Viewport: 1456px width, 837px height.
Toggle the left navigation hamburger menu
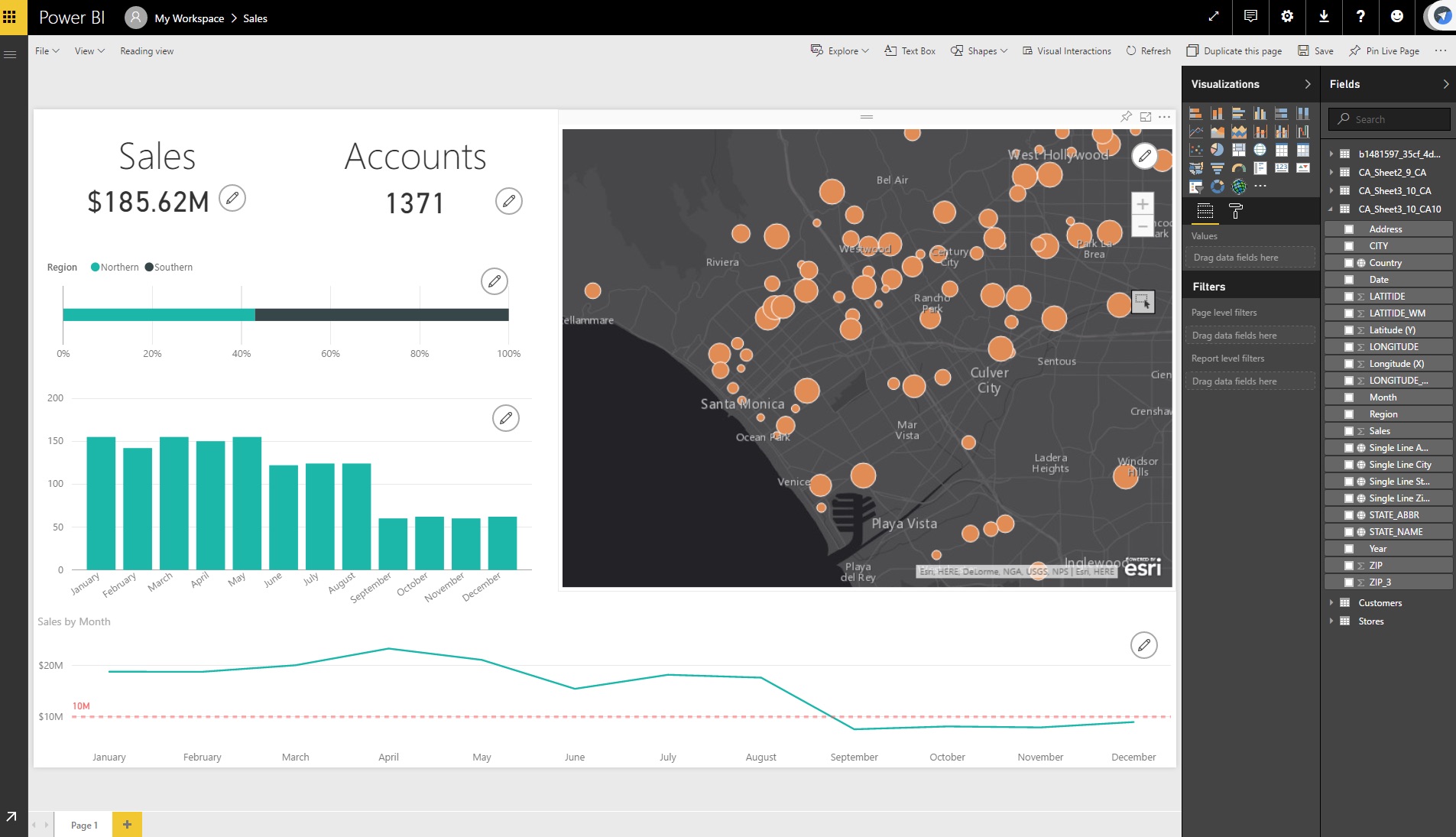point(10,54)
